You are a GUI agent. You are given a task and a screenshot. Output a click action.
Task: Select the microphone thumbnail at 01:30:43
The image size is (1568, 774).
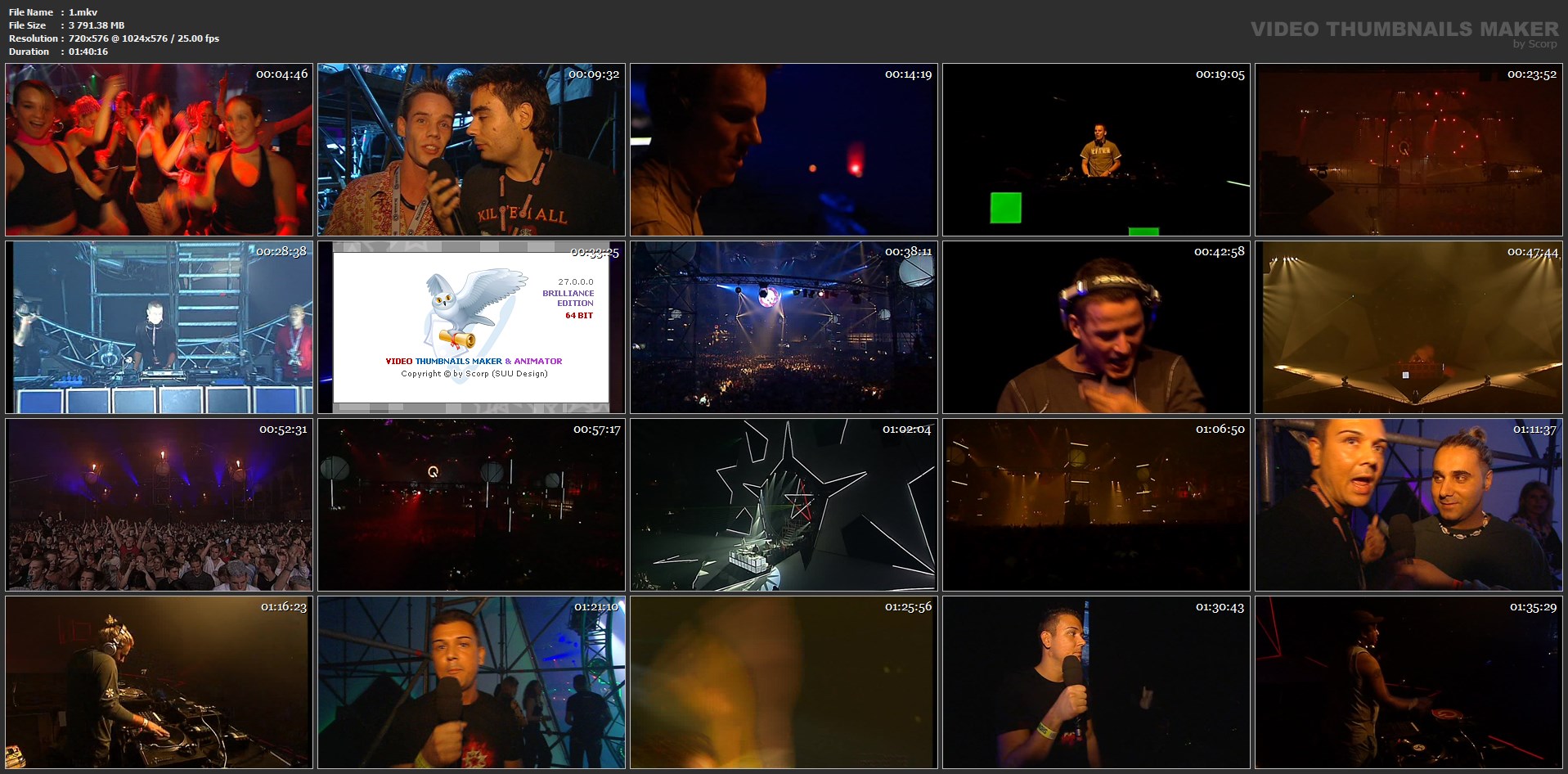point(1096,682)
